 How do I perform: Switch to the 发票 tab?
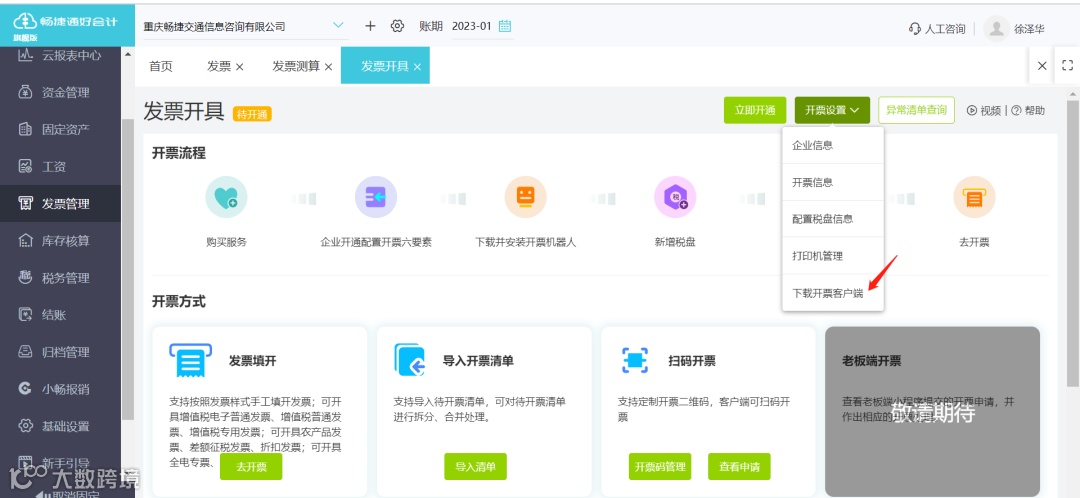(x=219, y=66)
